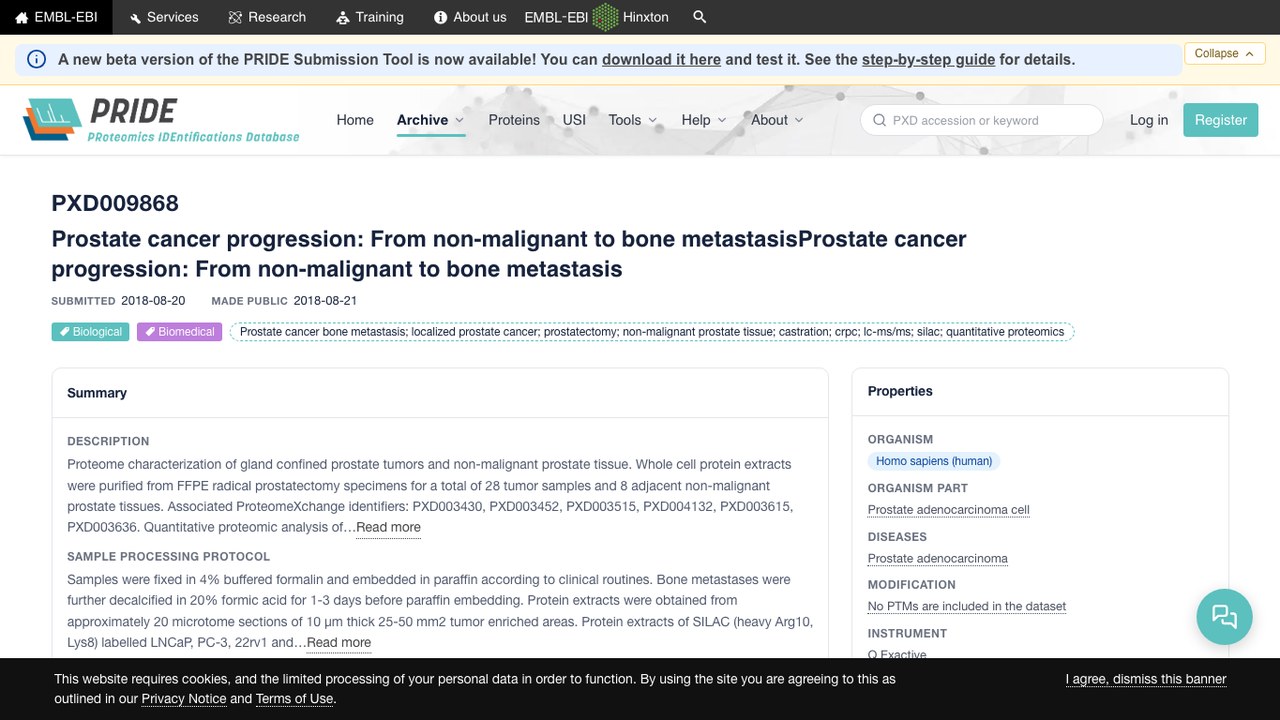Expand the Archive dropdown menu
Viewport: 1280px width, 720px height.
click(431, 120)
